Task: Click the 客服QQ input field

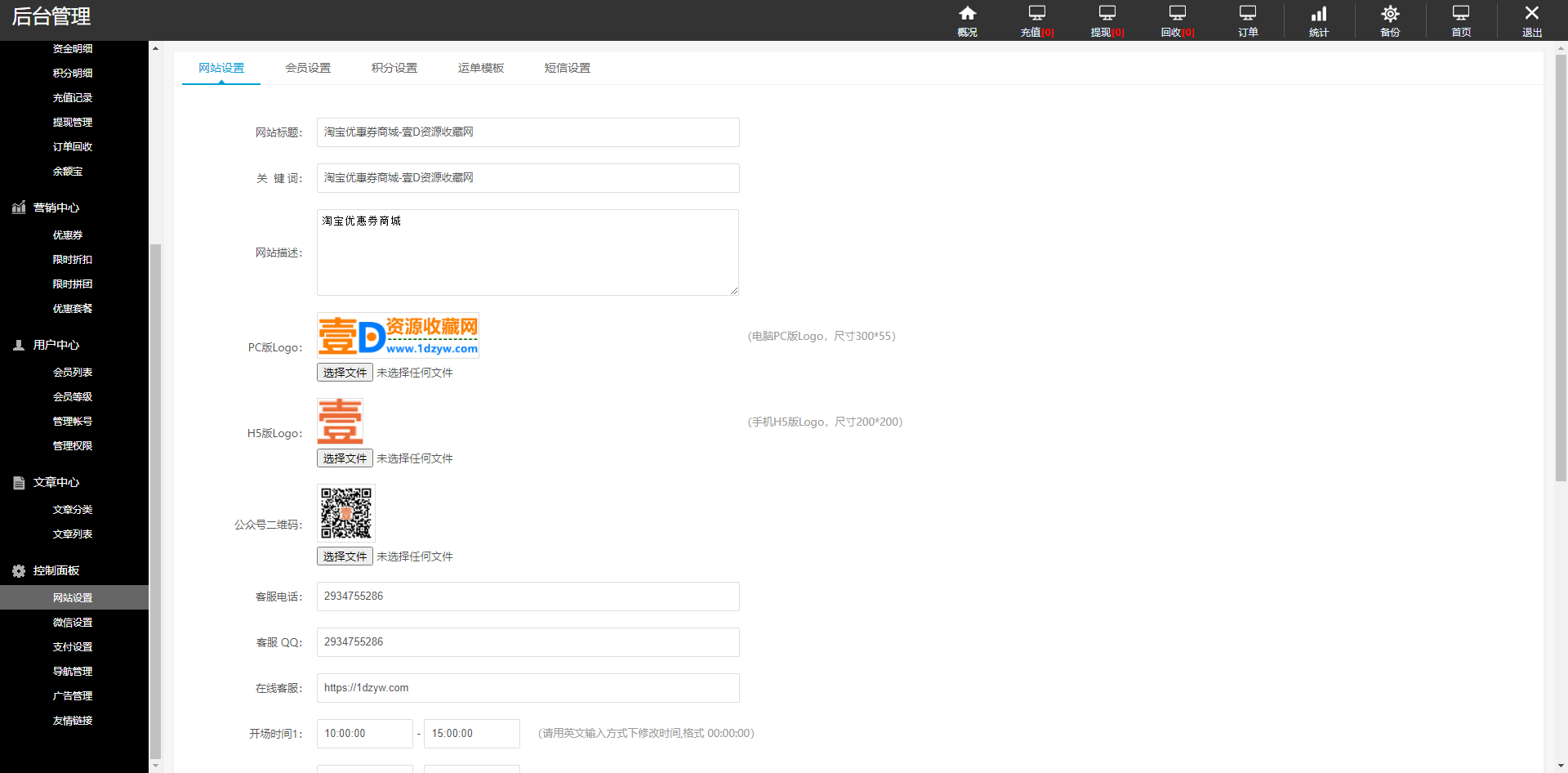Action: pos(528,642)
